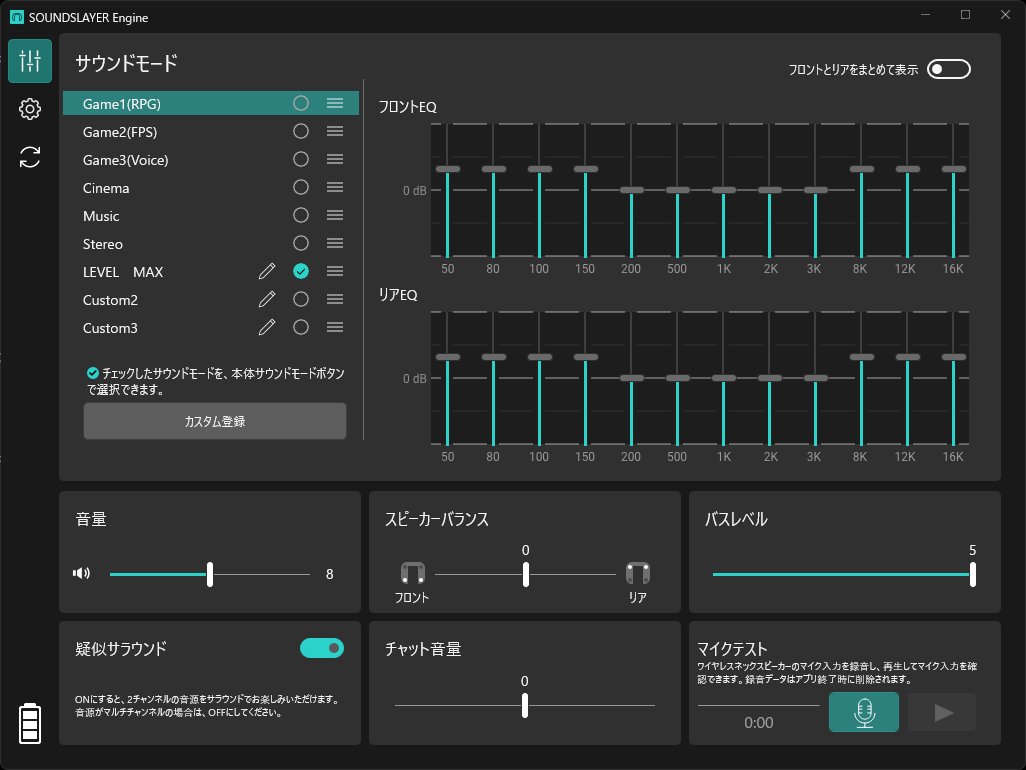The height and width of the screenshot is (770, 1026).
Task: Select the Stereo sound mode
Action: 211,243
